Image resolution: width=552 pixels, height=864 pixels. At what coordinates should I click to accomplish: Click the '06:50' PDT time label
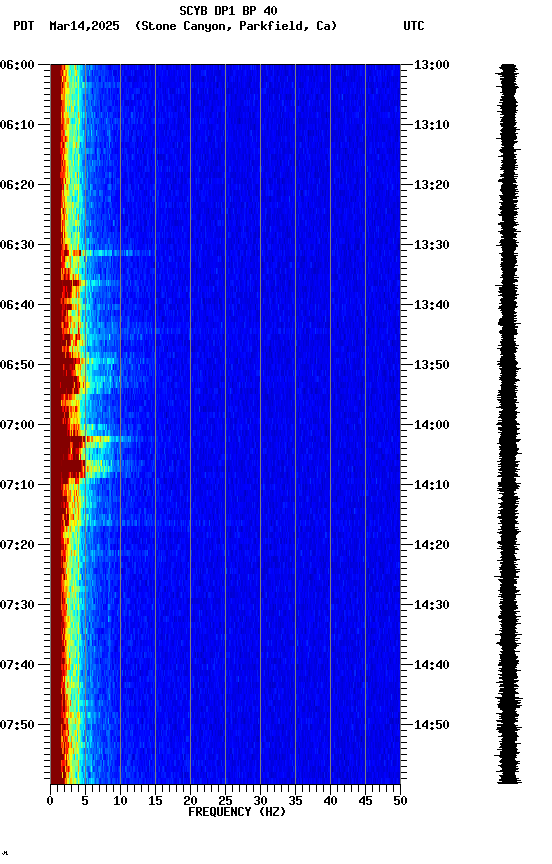pyautogui.click(x=17, y=365)
